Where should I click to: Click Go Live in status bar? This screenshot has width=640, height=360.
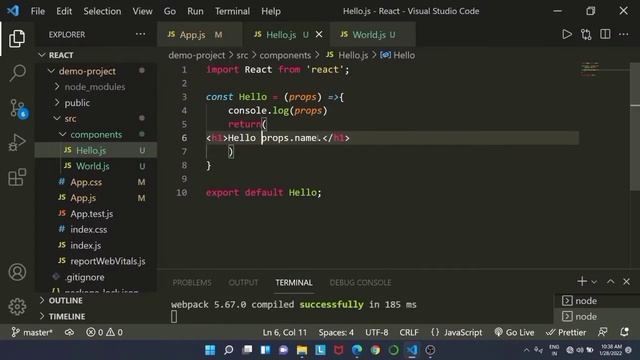coord(514,332)
